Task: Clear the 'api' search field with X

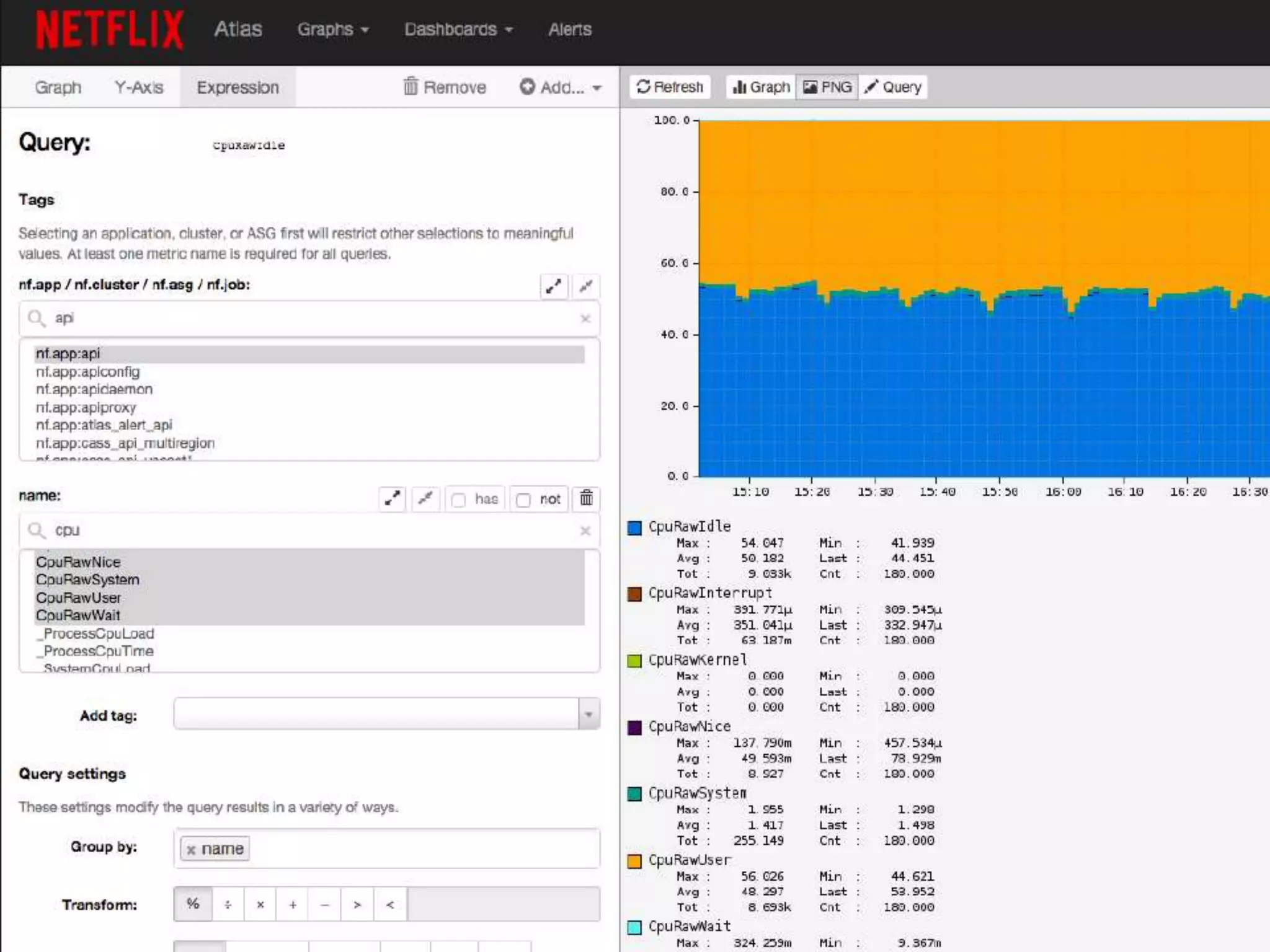Action: tap(585, 319)
